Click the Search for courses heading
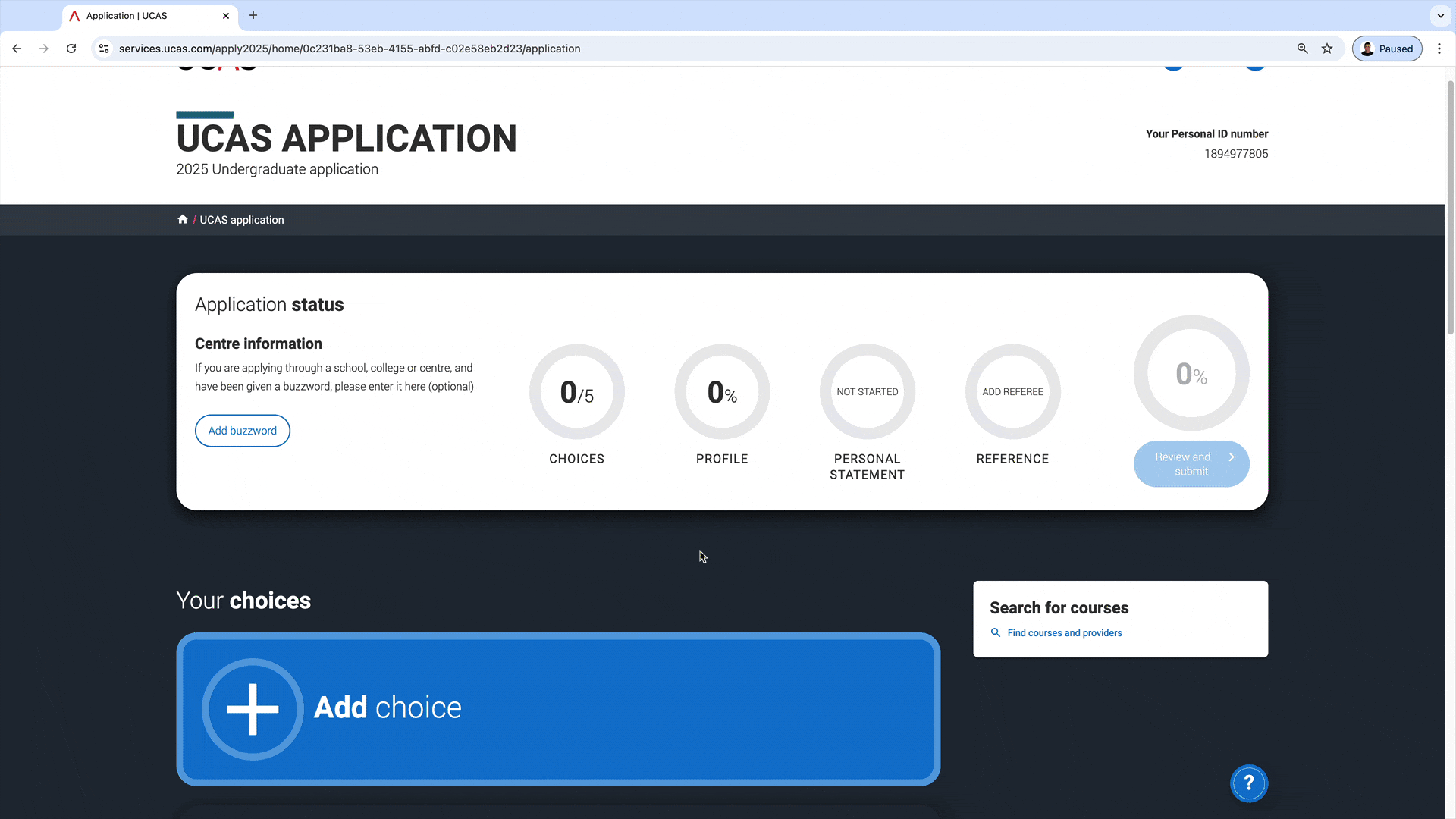Screen dimensions: 1456x819 point(1059,608)
